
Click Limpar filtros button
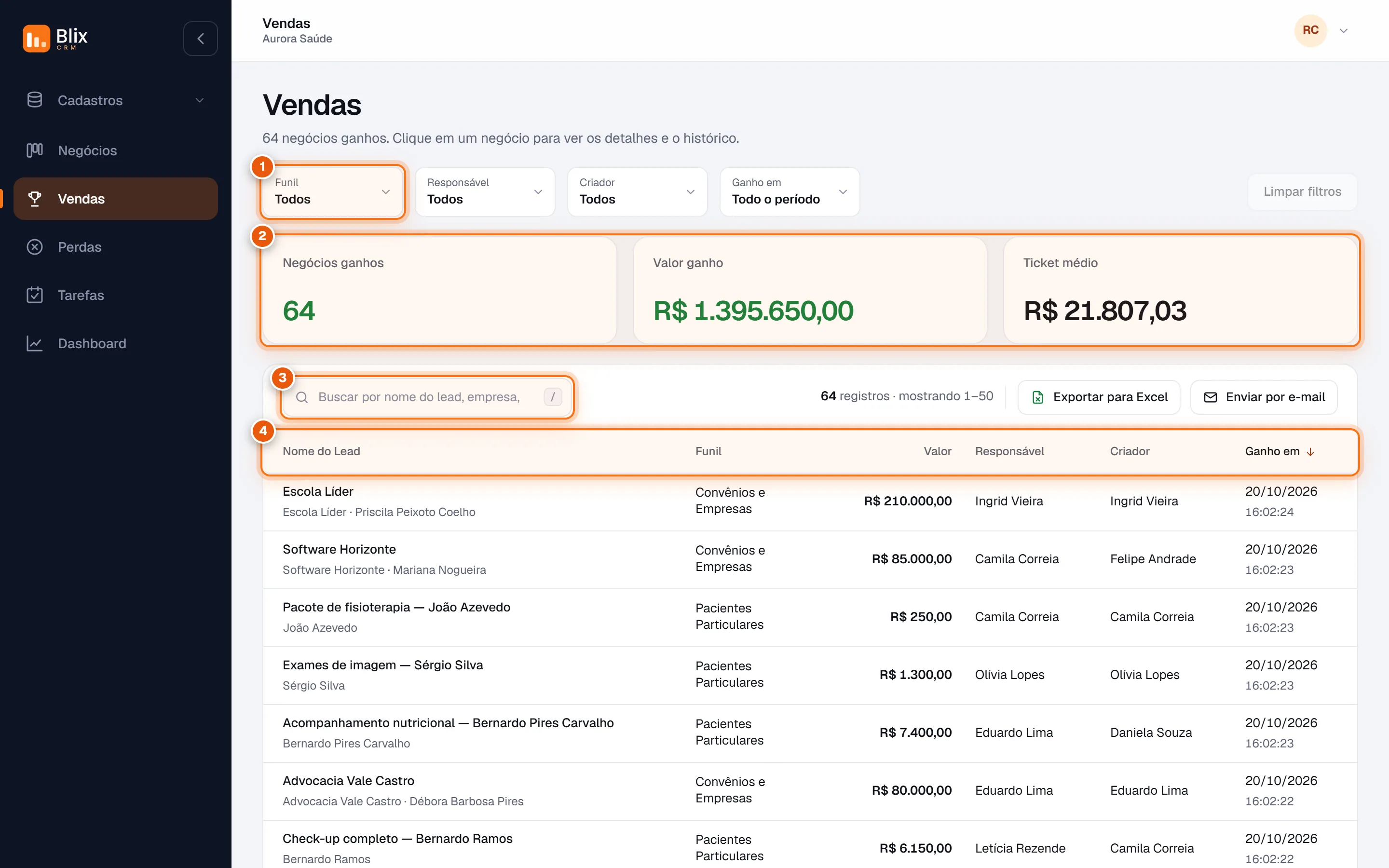(x=1302, y=192)
